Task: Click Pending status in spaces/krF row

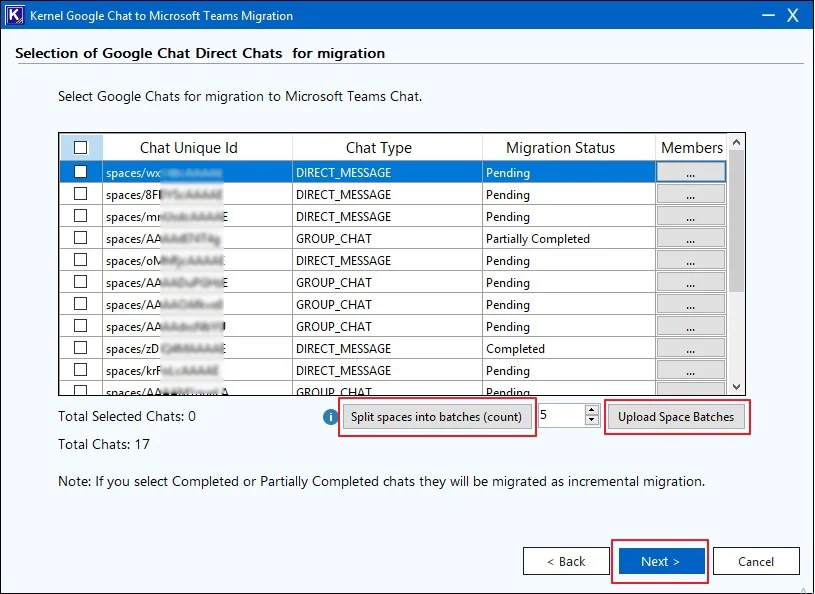Action: point(569,371)
